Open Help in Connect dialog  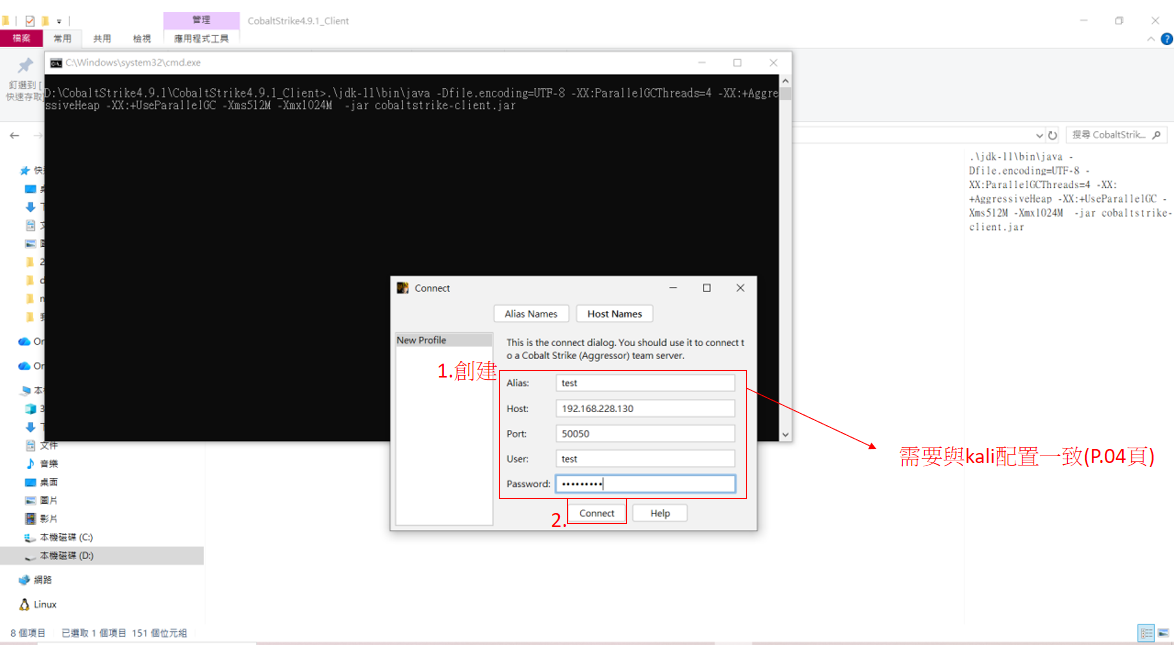(660, 513)
